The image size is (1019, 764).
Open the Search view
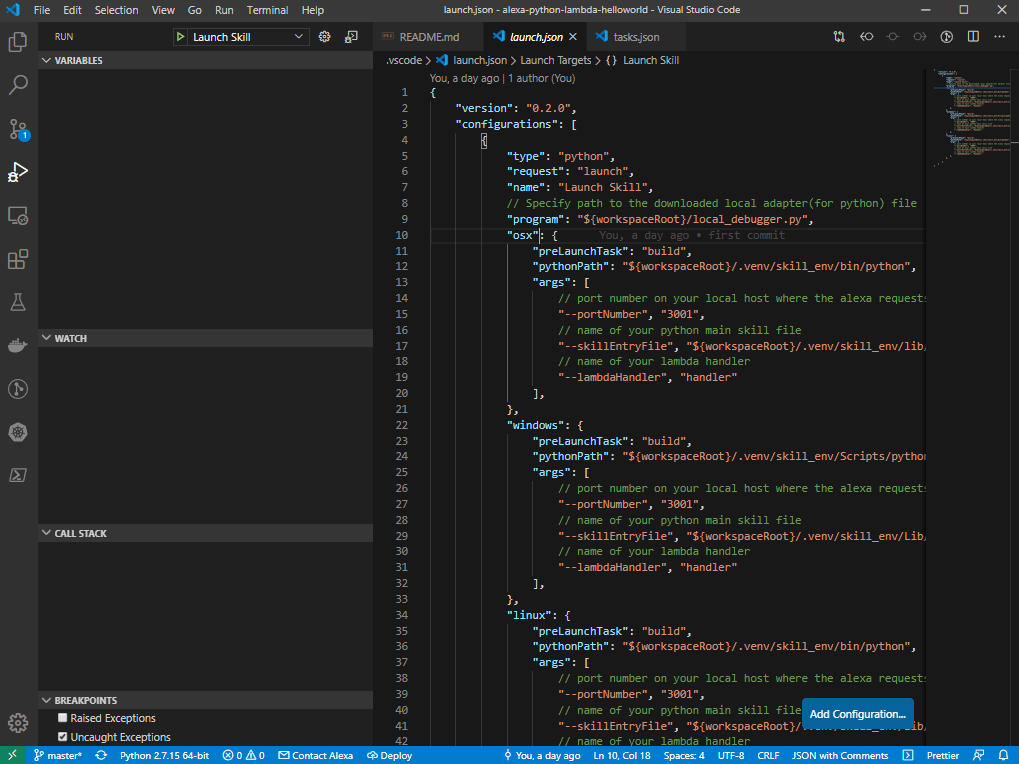tap(18, 86)
